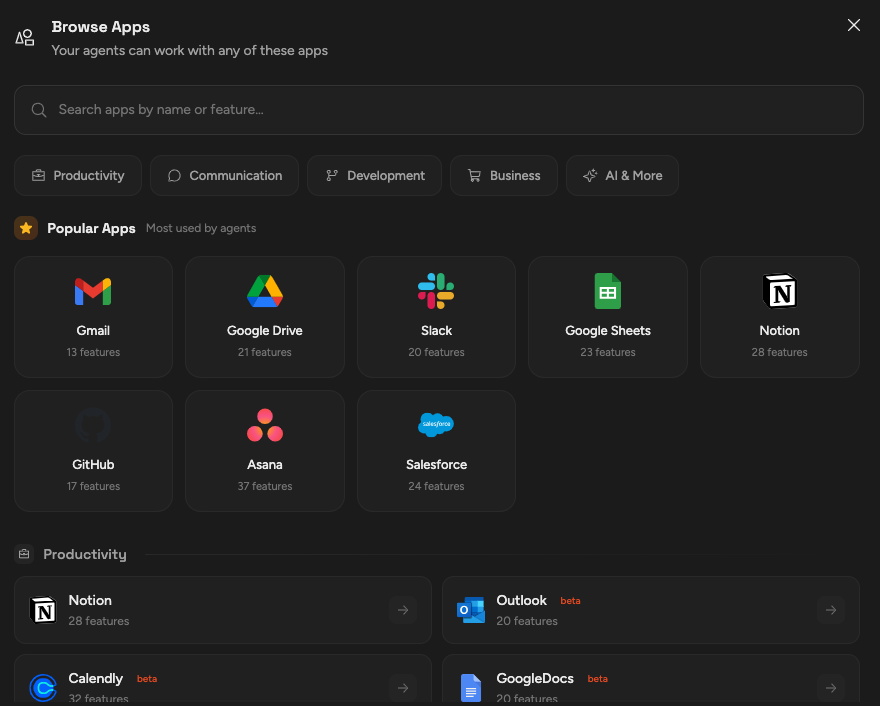
Task: Filter apps by Communication category
Action: coord(225,176)
